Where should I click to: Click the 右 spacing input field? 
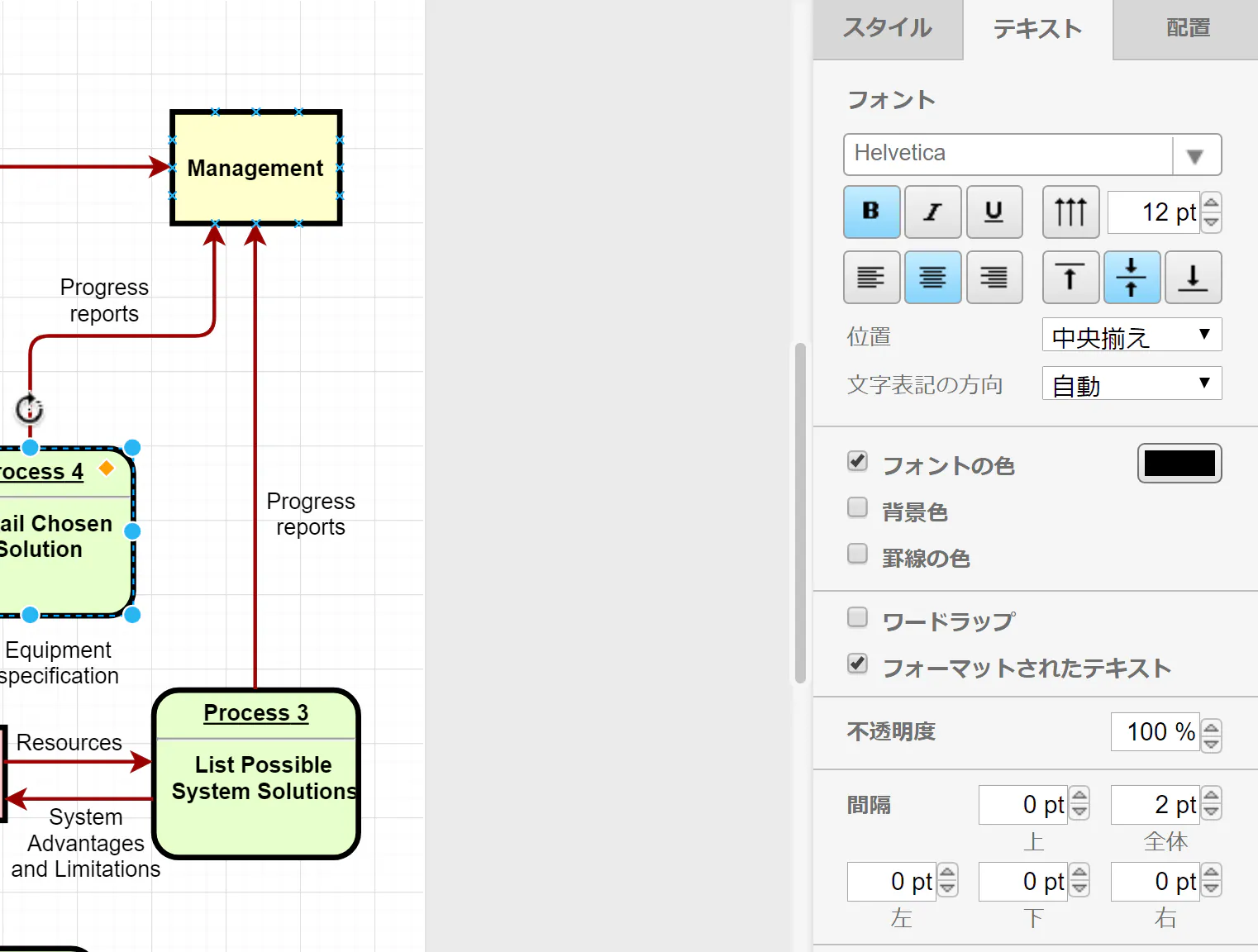point(1156,882)
